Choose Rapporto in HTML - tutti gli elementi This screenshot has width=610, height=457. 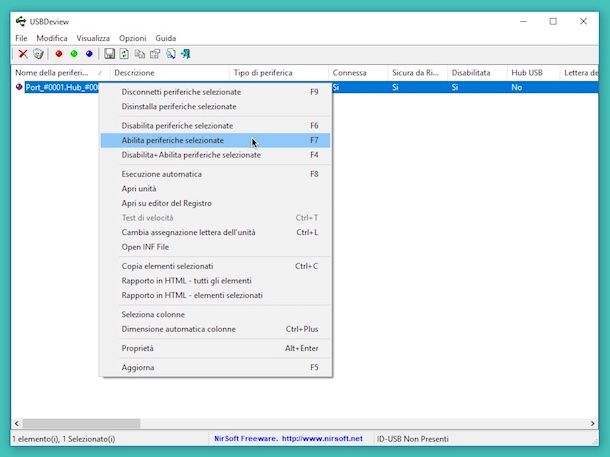[216, 281]
